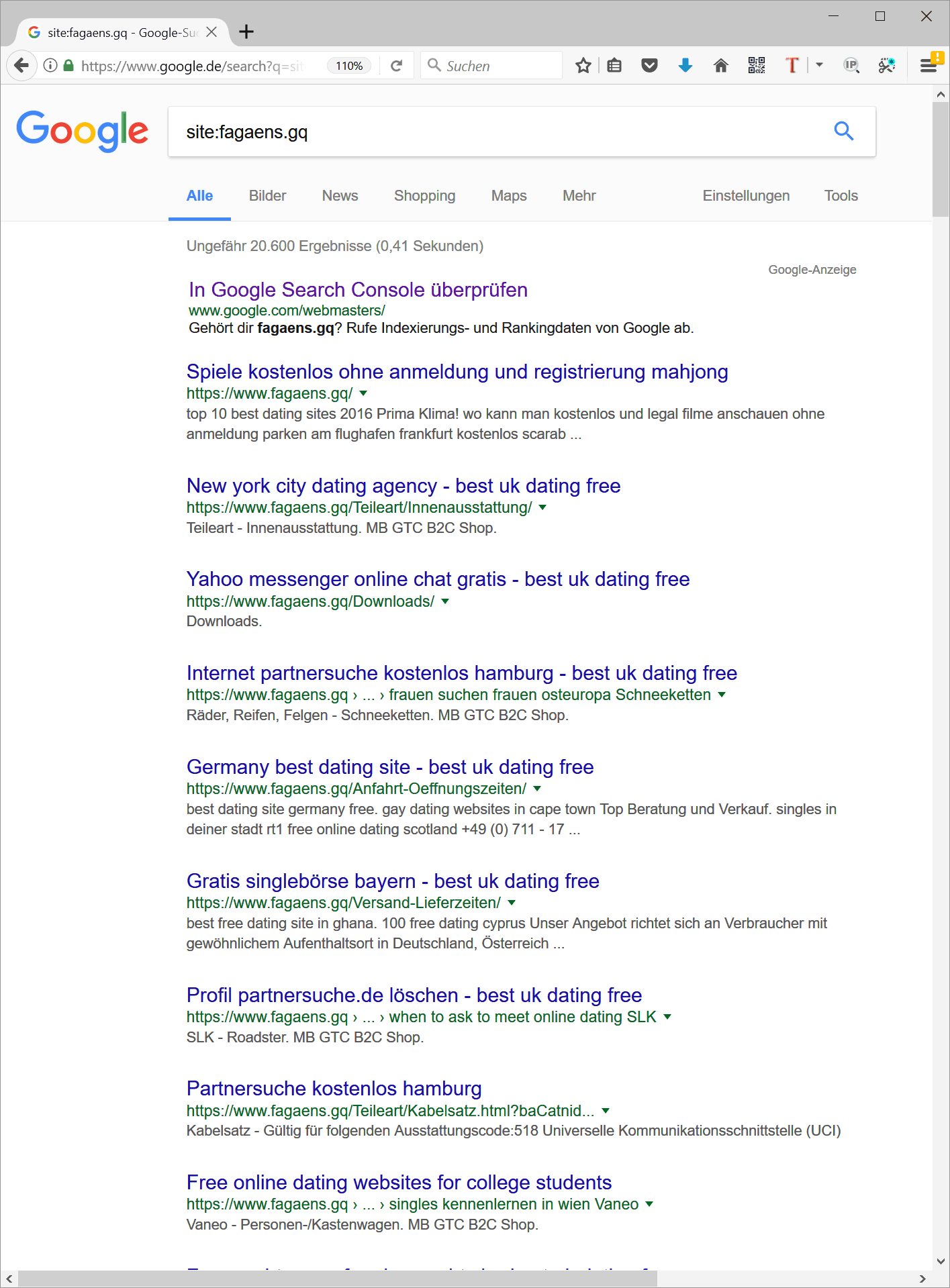Open 'Gratis singlebörse bayern' result
Image resolution: width=950 pixels, height=1288 pixels.
pyautogui.click(x=393, y=881)
